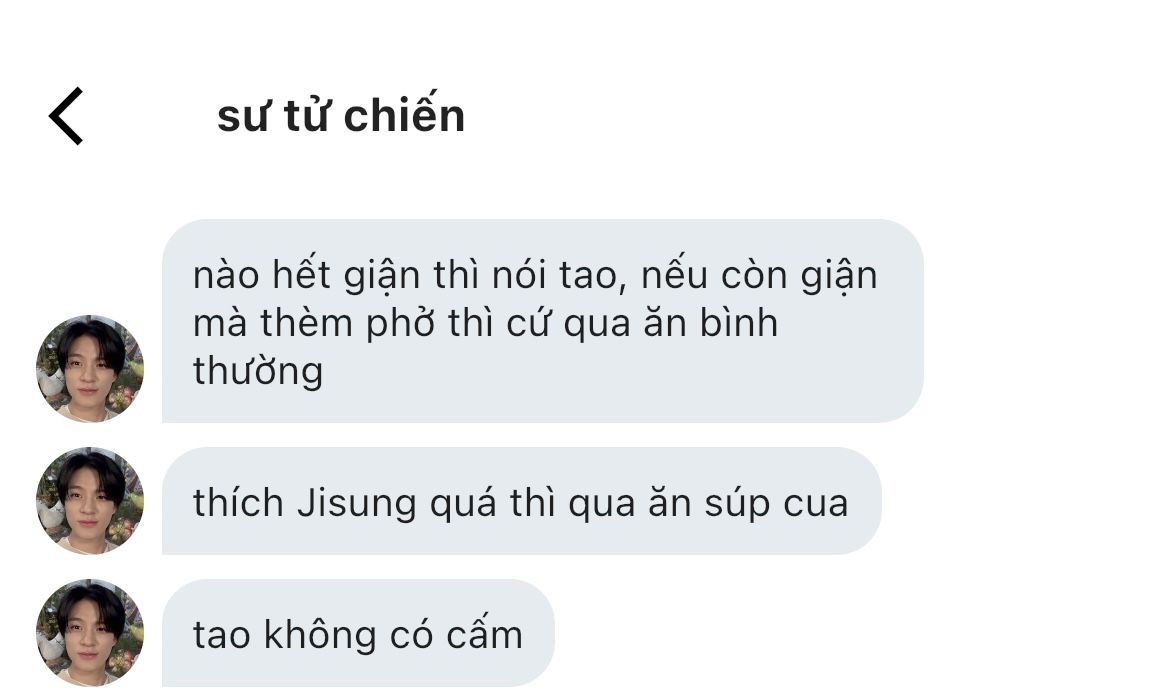Click the word 'Jisung' in the message
Viewport: 1169px width, 700px height.
(x=357, y=503)
